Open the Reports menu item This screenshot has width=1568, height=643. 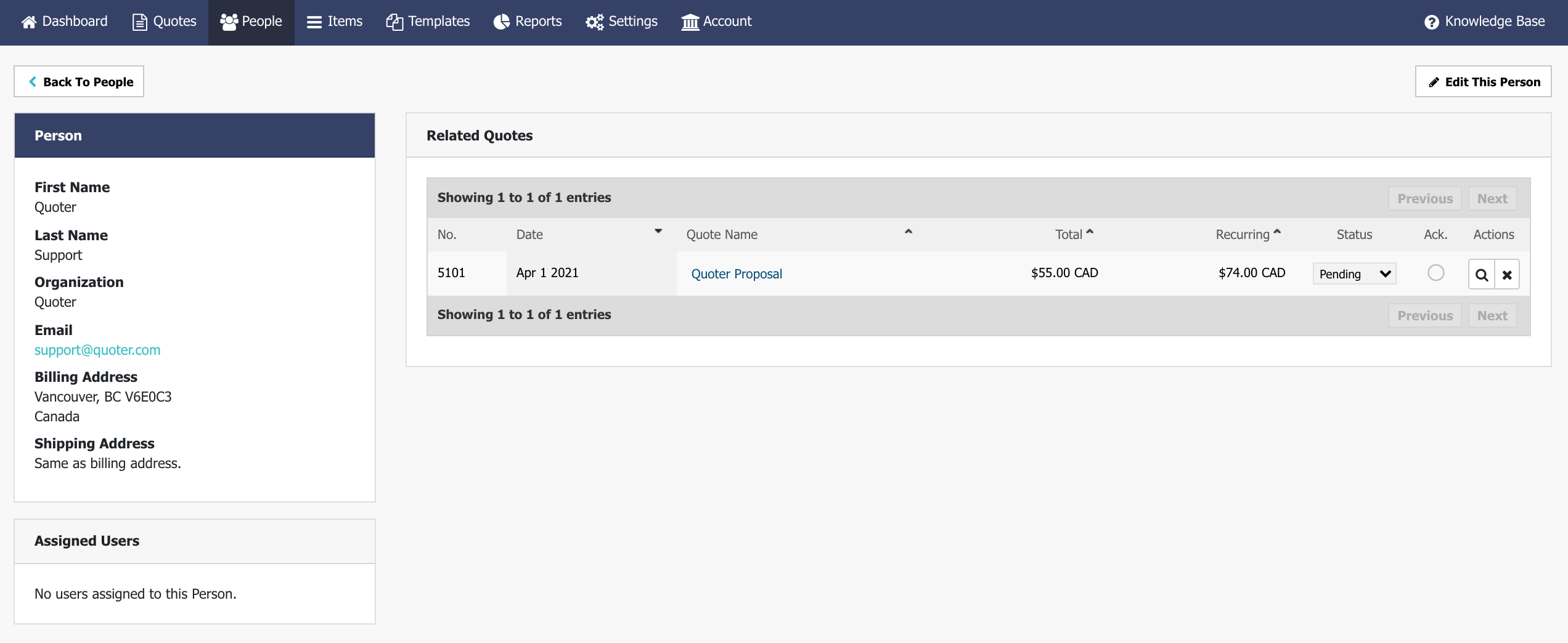tap(528, 22)
